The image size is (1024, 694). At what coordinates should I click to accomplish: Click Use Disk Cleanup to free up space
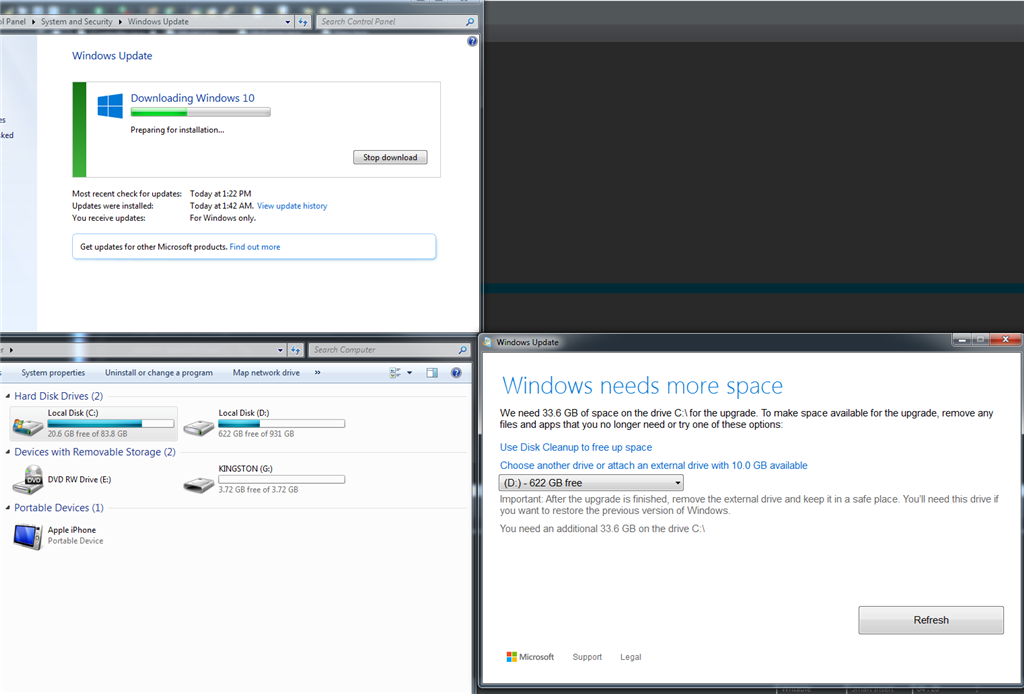575,447
